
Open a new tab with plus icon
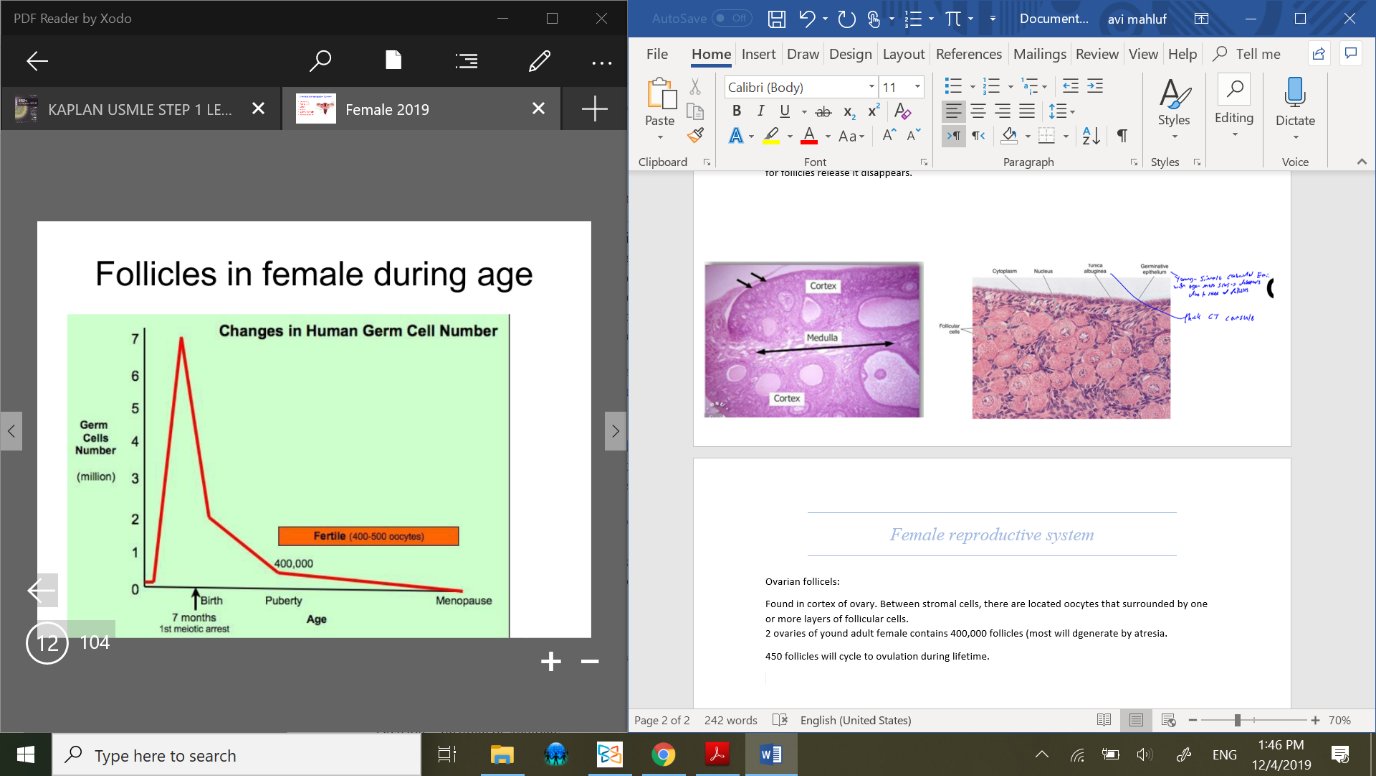[x=594, y=109]
